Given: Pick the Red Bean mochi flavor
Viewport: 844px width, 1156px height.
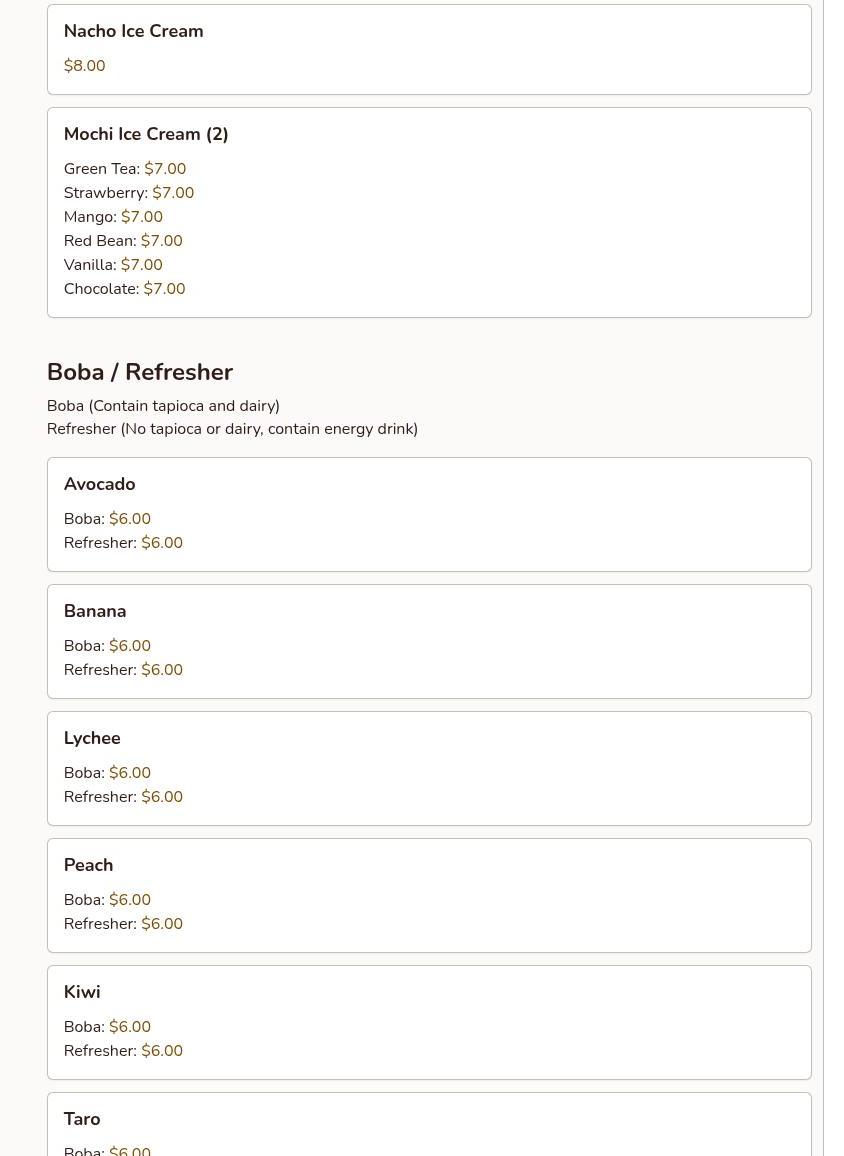Looking at the screenshot, I should click(x=123, y=241).
